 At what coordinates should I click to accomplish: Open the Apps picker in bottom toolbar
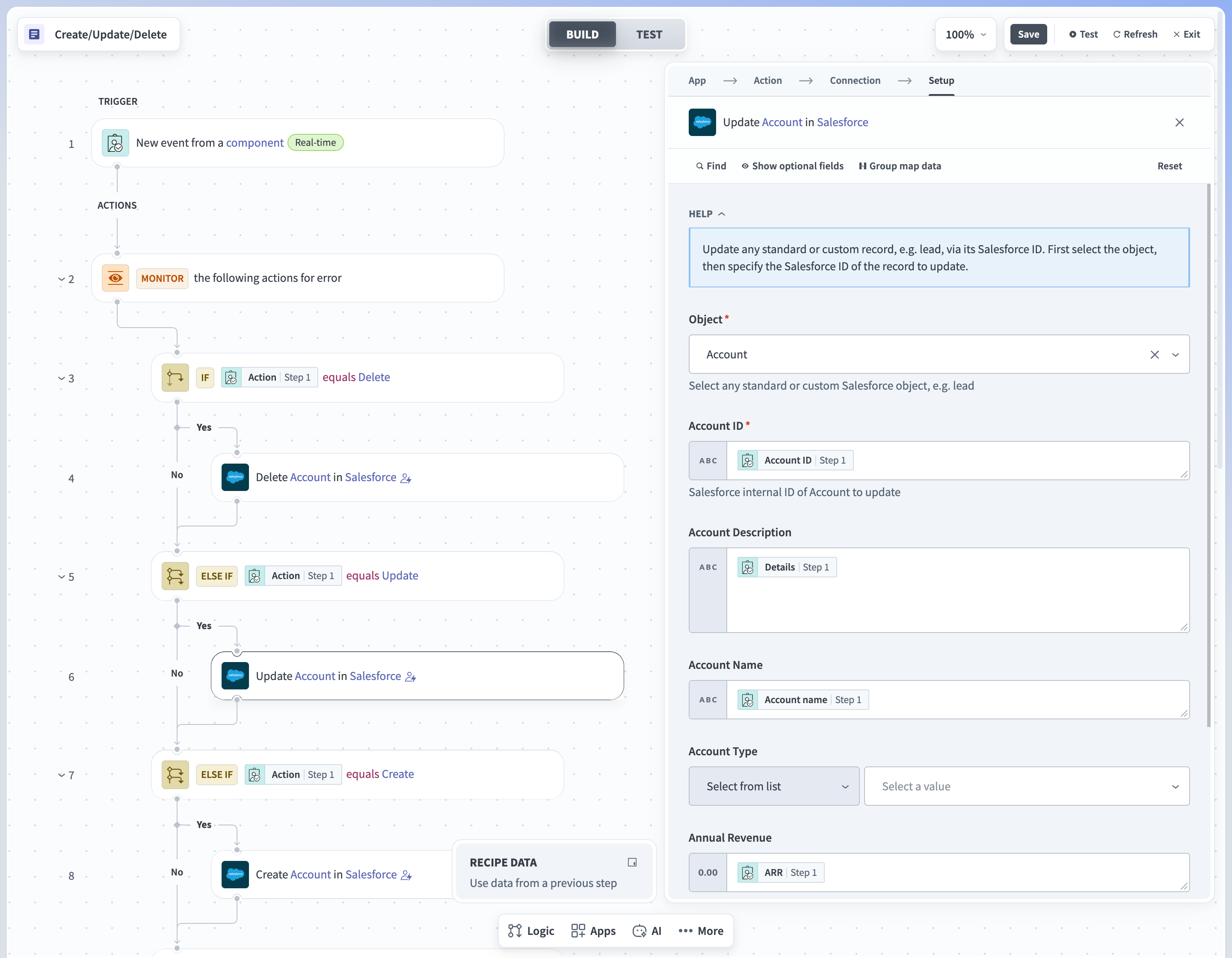coord(593,931)
